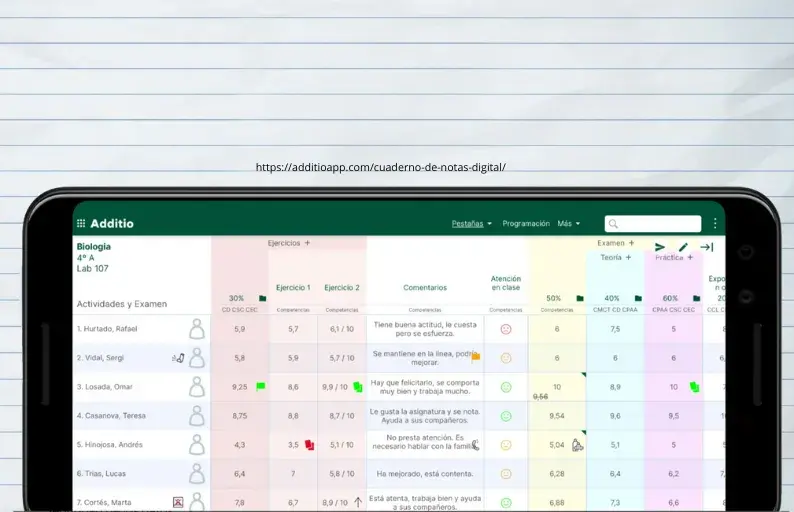Click the orange flag in Sergi Vidal's comment
Image resolution: width=794 pixels, height=512 pixels.
476,356
